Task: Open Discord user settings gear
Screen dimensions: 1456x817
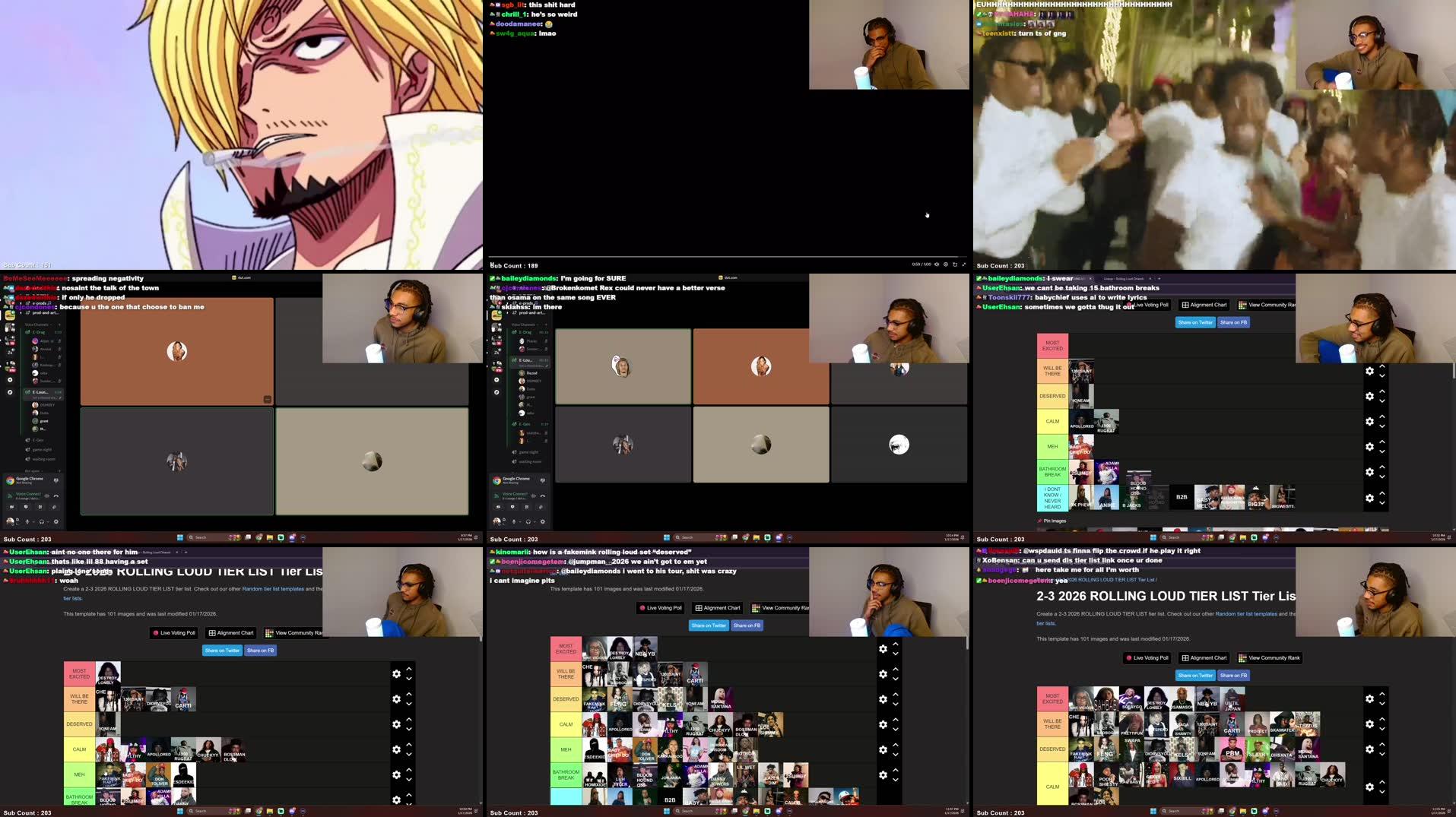Action: [56, 522]
